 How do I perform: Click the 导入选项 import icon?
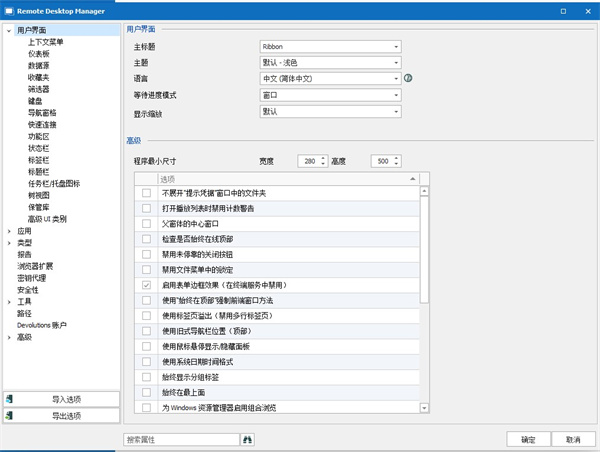tap(9, 399)
